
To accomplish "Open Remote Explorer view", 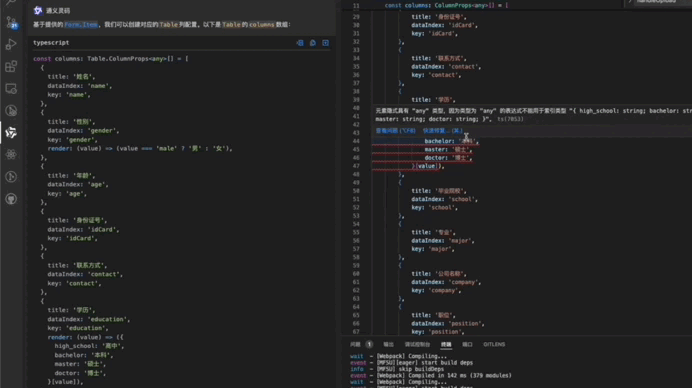I will tap(11, 88).
